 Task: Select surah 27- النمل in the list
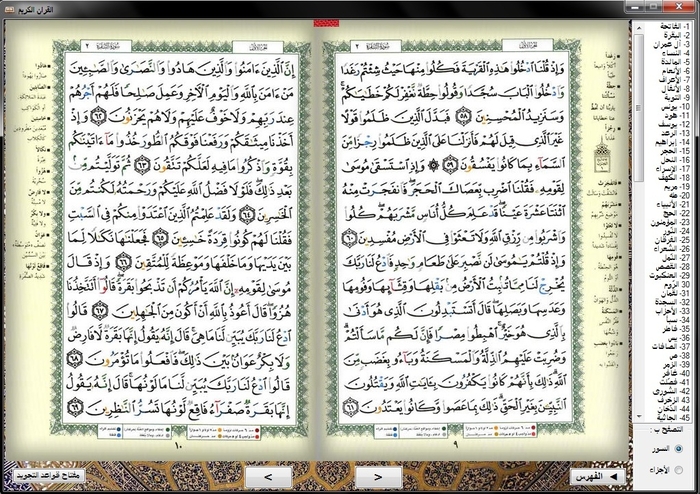tap(677, 257)
